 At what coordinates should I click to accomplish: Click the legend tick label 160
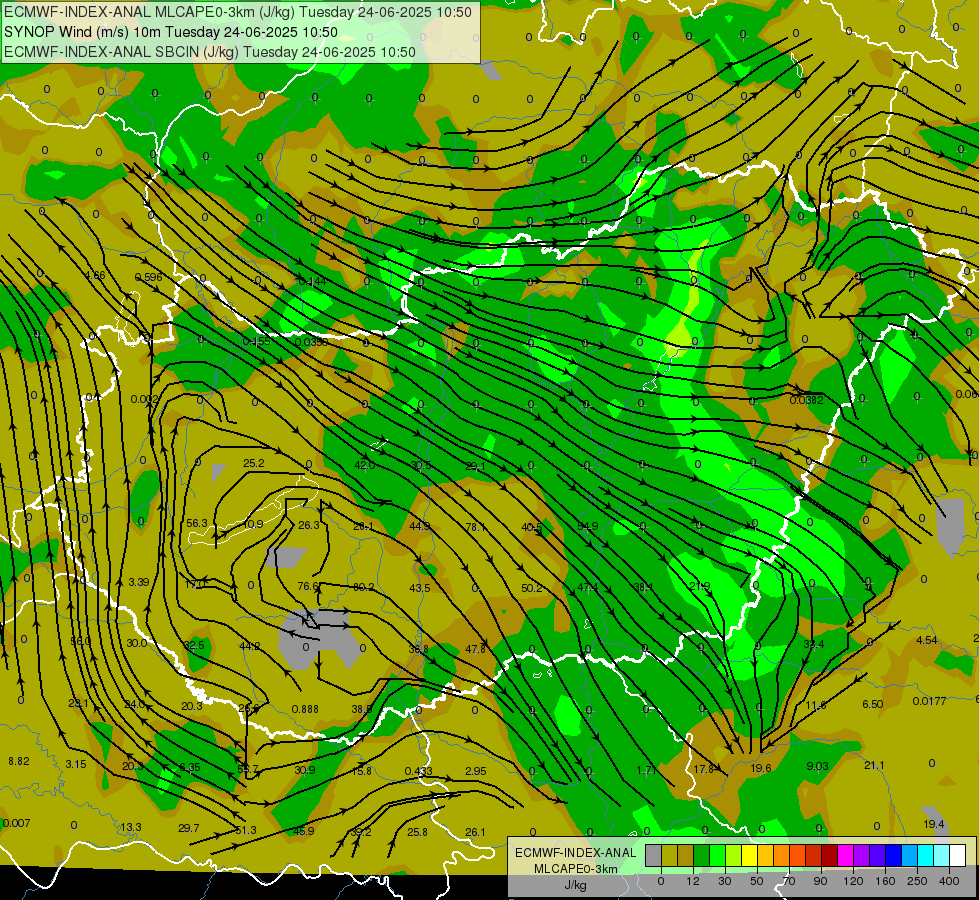click(885, 881)
